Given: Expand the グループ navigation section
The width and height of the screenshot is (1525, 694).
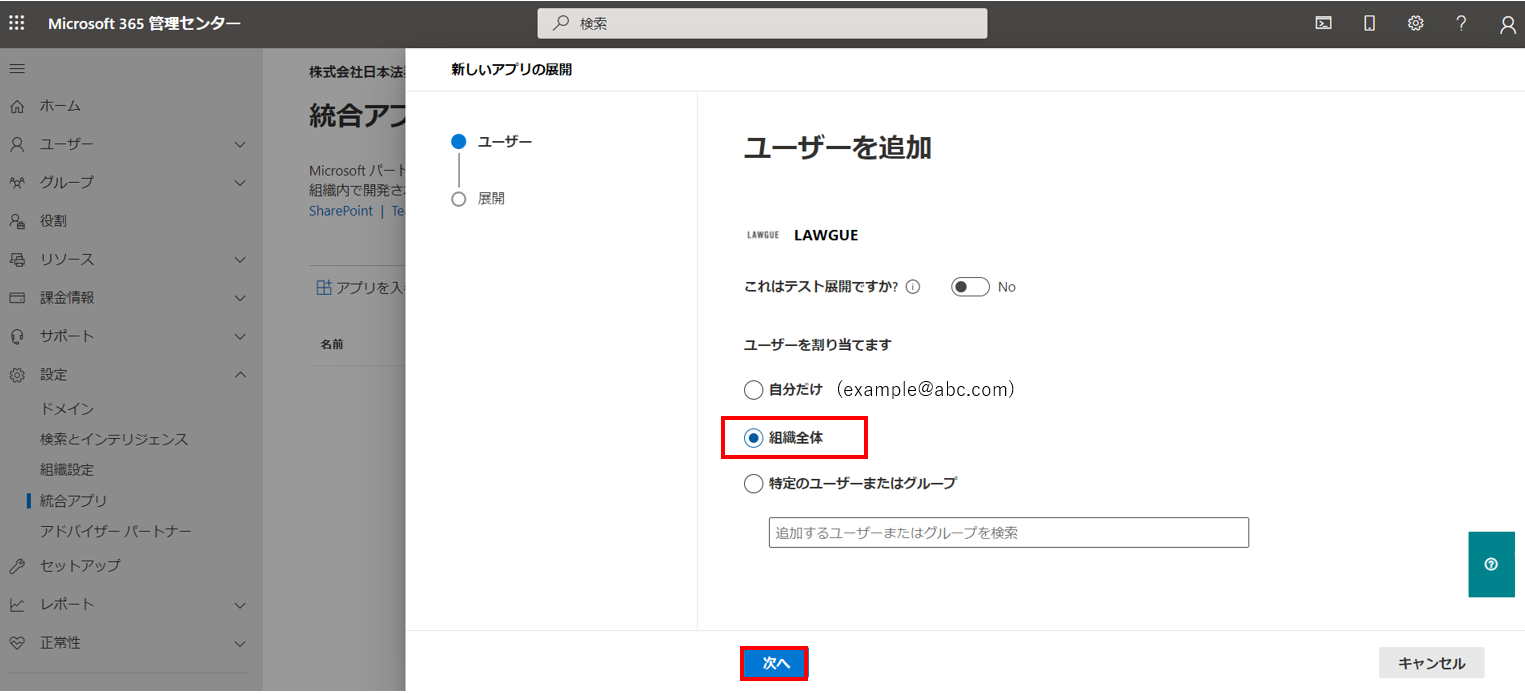Looking at the screenshot, I should [x=239, y=183].
